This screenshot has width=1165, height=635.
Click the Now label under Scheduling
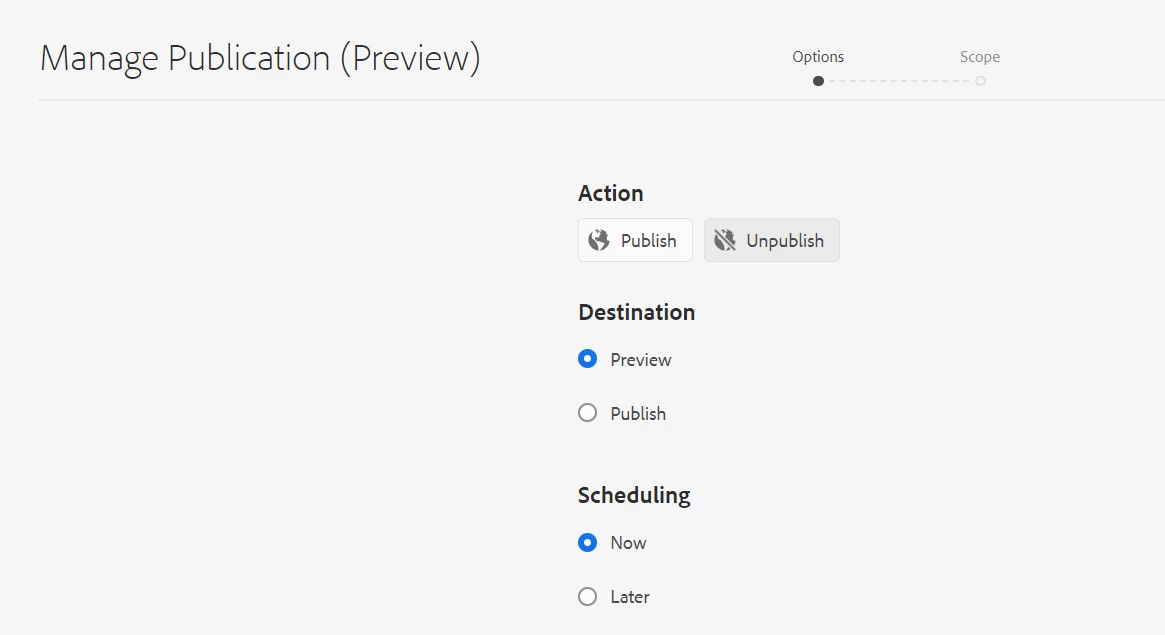tap(628, 543)
